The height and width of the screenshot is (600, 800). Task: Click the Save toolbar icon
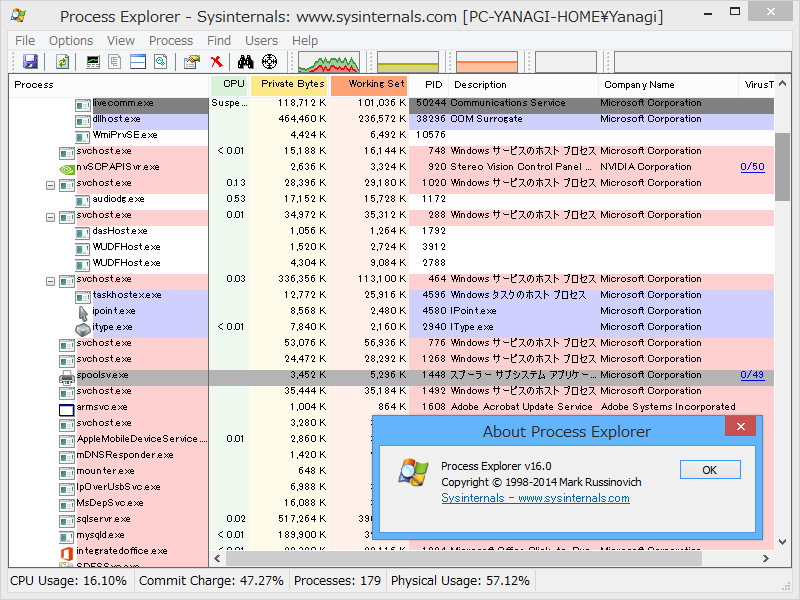31,62
